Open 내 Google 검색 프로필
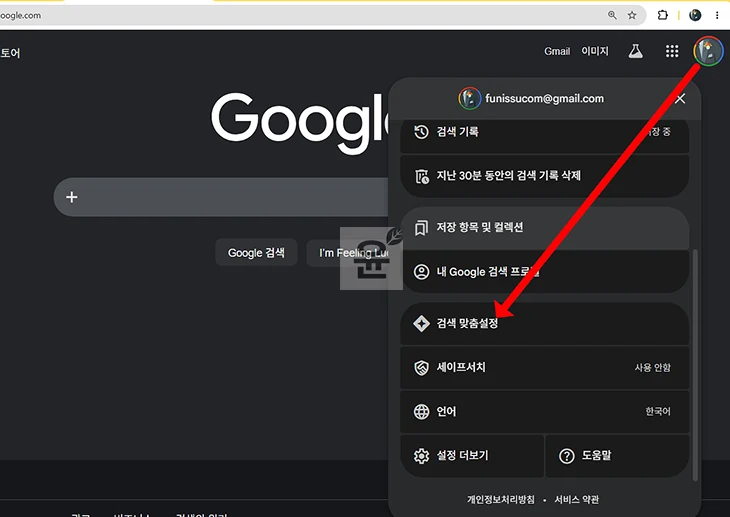Screen dimensions: 730x517 pos(544,272)
